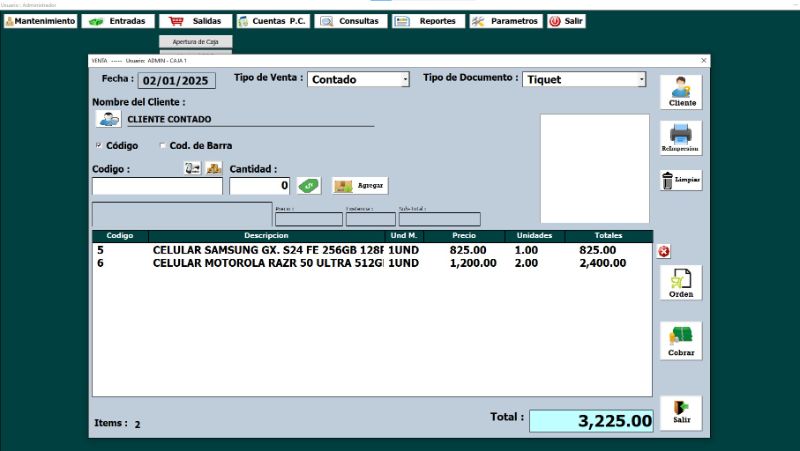
Task: Open the Consultas menu
Action: pos(351,21)
